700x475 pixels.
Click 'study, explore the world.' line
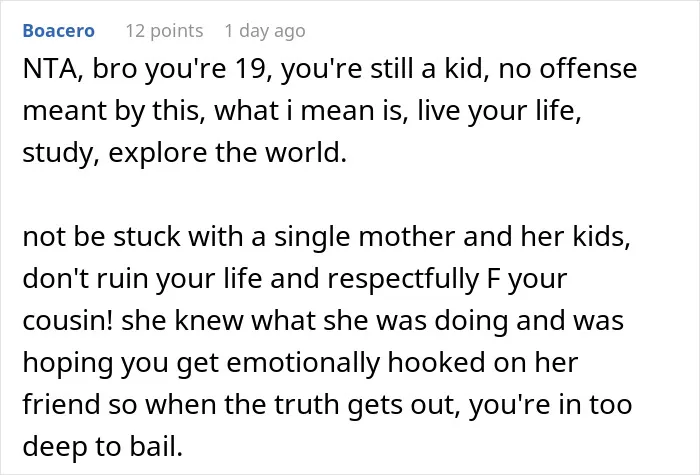pos(184,153)
